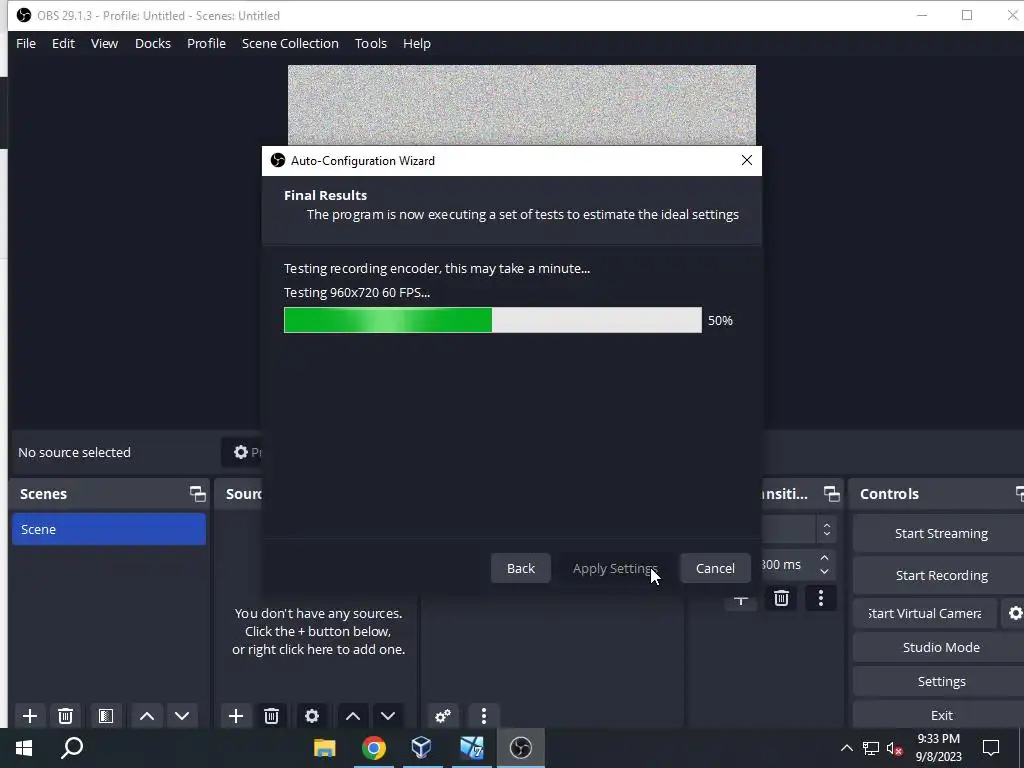Open the Edit menu
Viewport: 1024px width, 768px height.
(x=63, y=43)
